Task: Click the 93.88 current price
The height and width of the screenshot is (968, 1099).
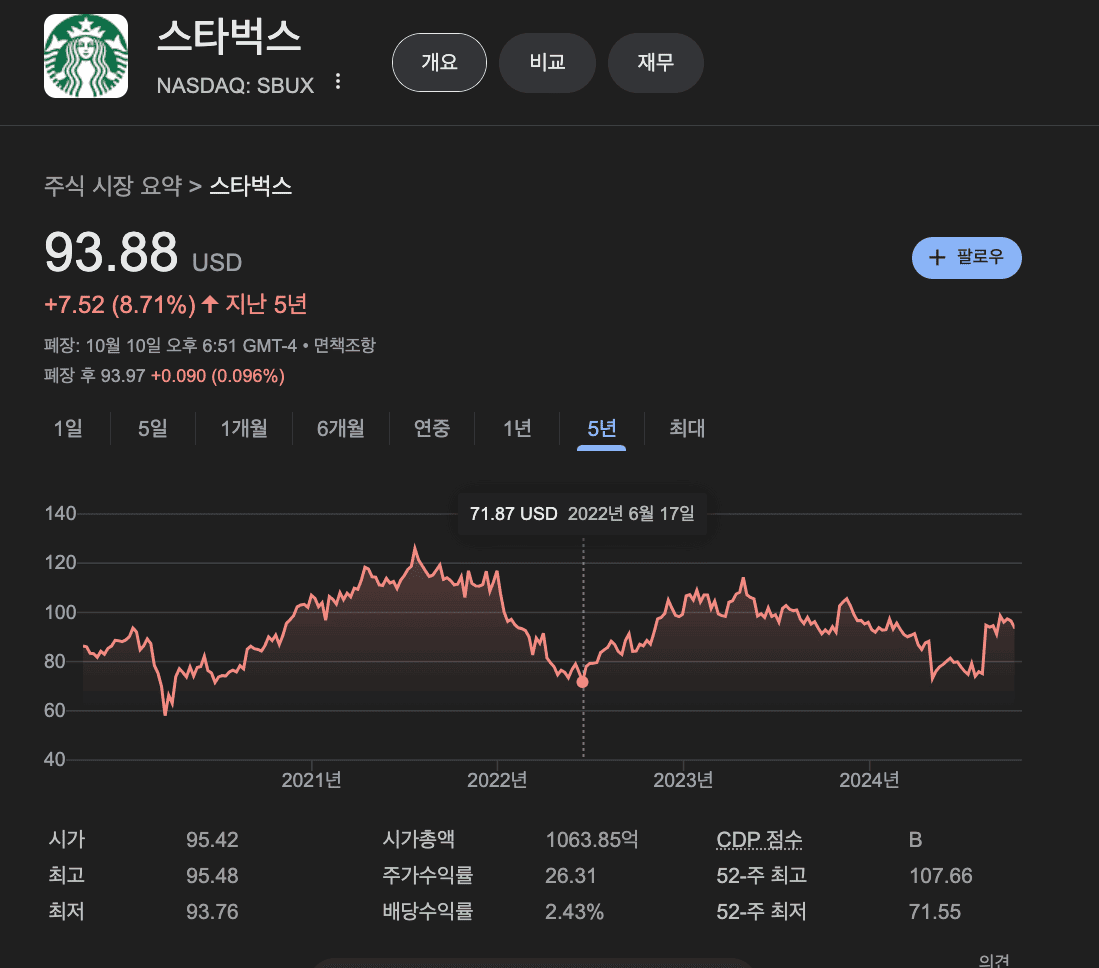Action: pos(111,252)
